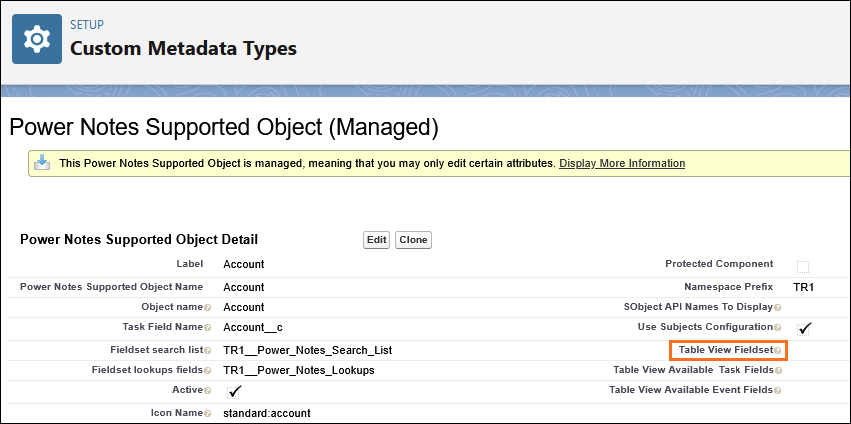Click the SETUP breadcrumb text

(x=87, y=24)
